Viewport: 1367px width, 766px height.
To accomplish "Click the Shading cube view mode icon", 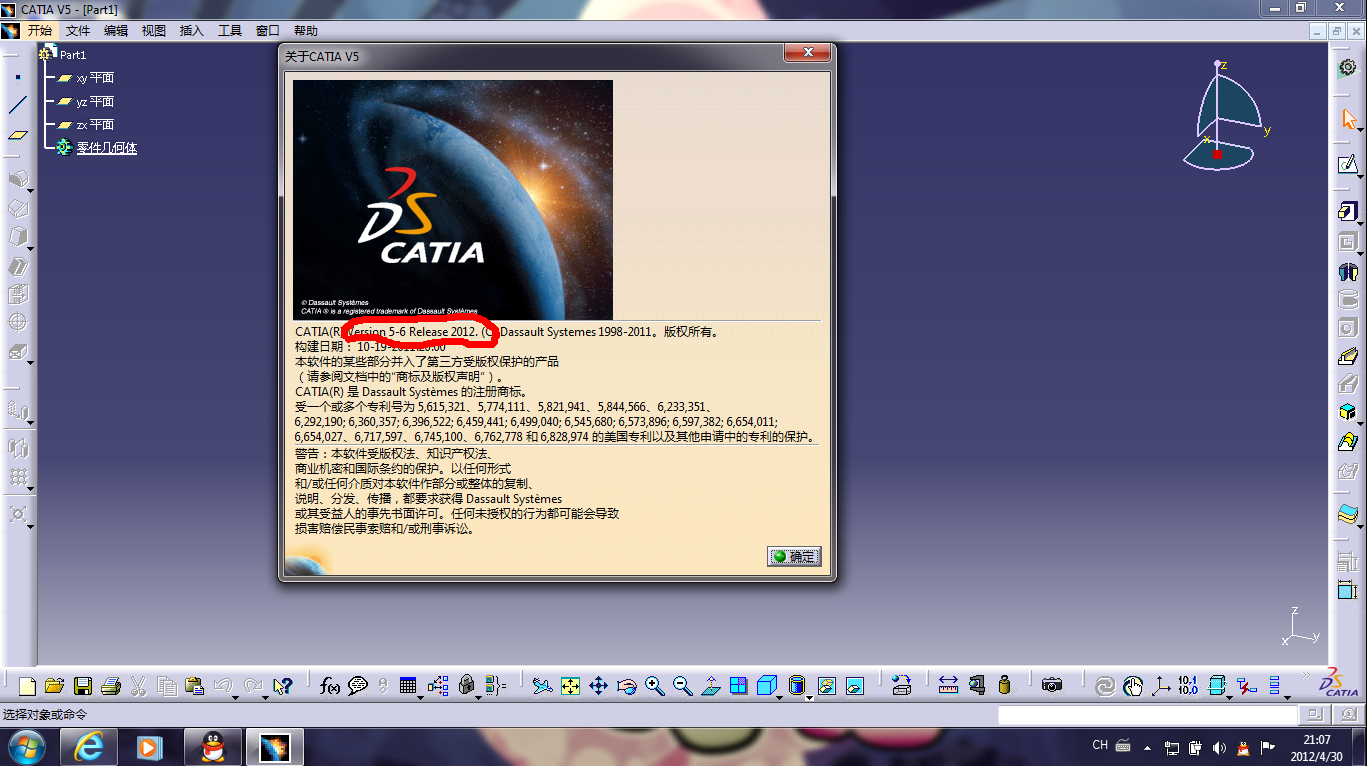I will (767, 686).
